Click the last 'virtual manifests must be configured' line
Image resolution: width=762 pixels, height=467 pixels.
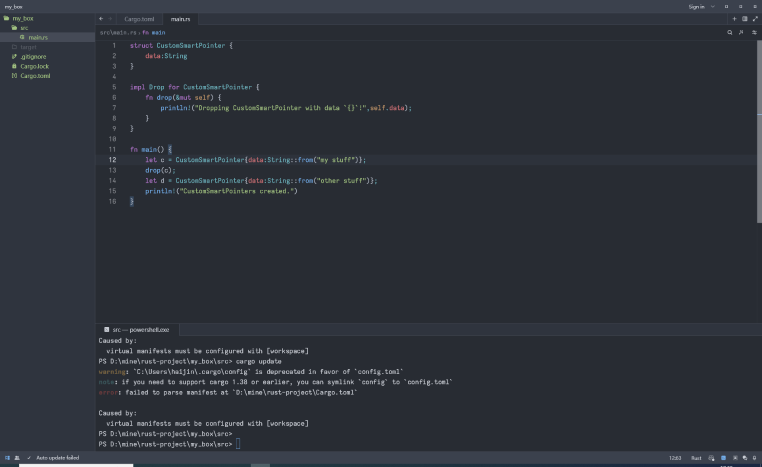coord(207,424)
